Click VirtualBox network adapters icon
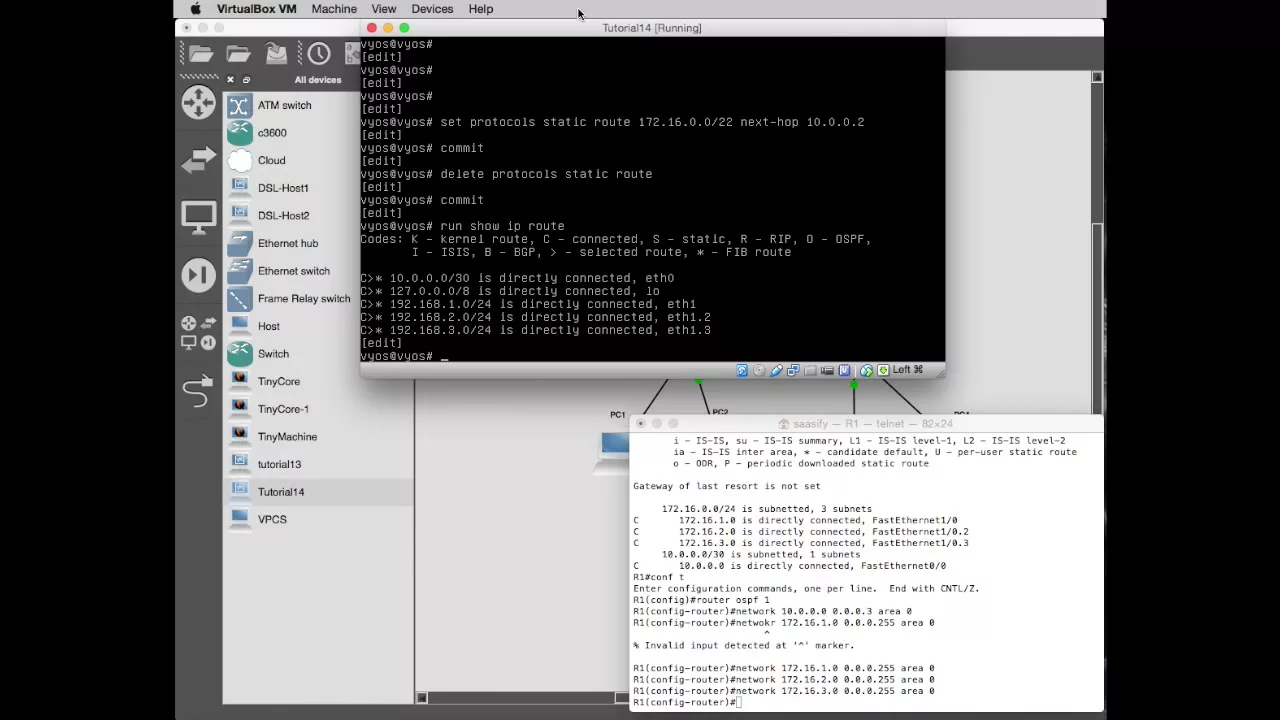The height and width of the screenshot is (720, 1280). 793,370
